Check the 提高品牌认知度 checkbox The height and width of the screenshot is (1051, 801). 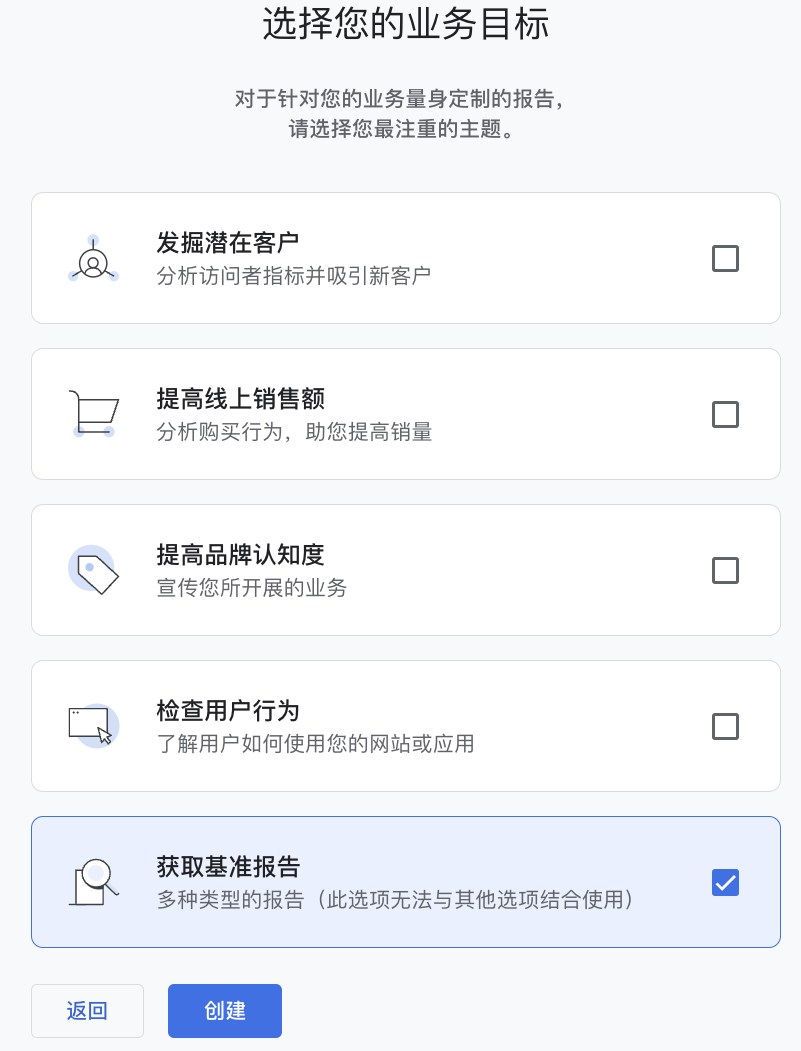point(725,570)
